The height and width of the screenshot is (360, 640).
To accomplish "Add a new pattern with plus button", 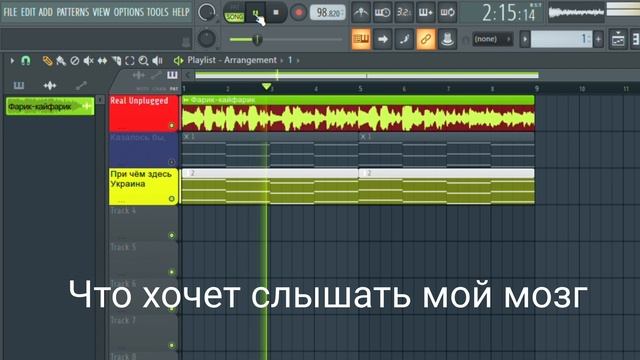I will click(x=598, y=39).
